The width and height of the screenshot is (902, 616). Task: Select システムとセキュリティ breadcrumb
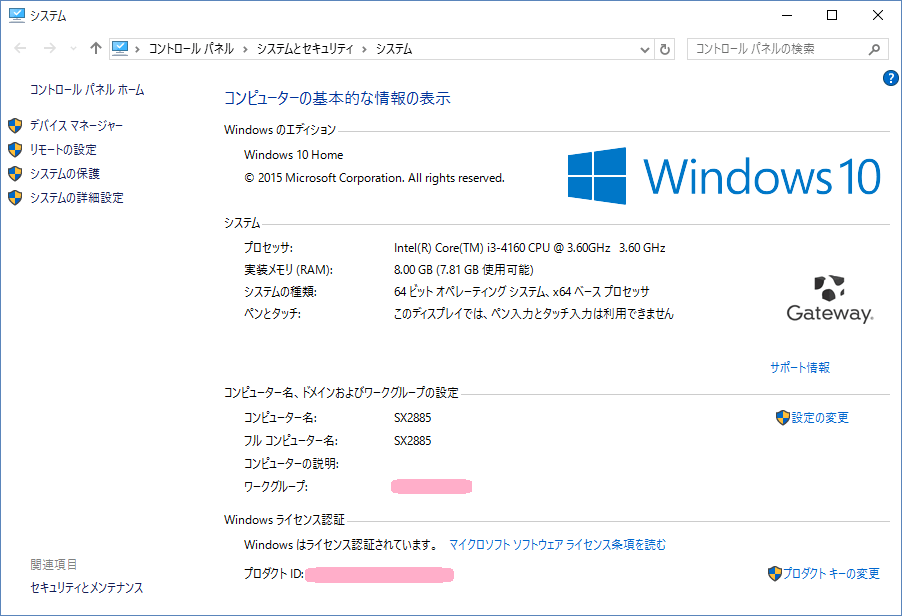pos(305,49)
